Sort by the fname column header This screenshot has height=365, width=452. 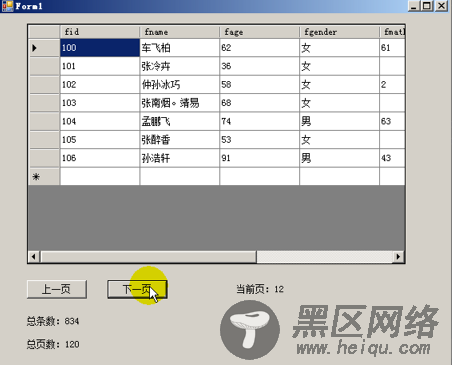179,32
